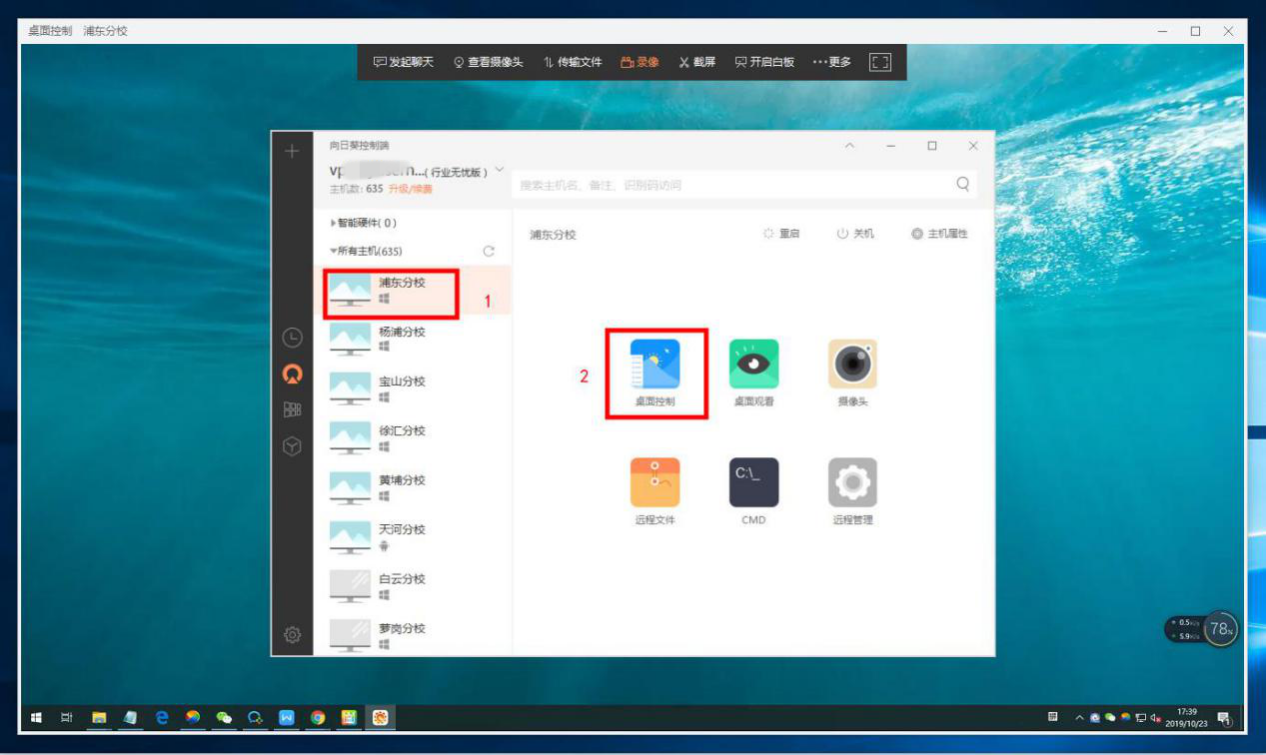Screen dimensions: 1266x755
Task: Select the 杨浦分校 host
Action: [412, 339]
